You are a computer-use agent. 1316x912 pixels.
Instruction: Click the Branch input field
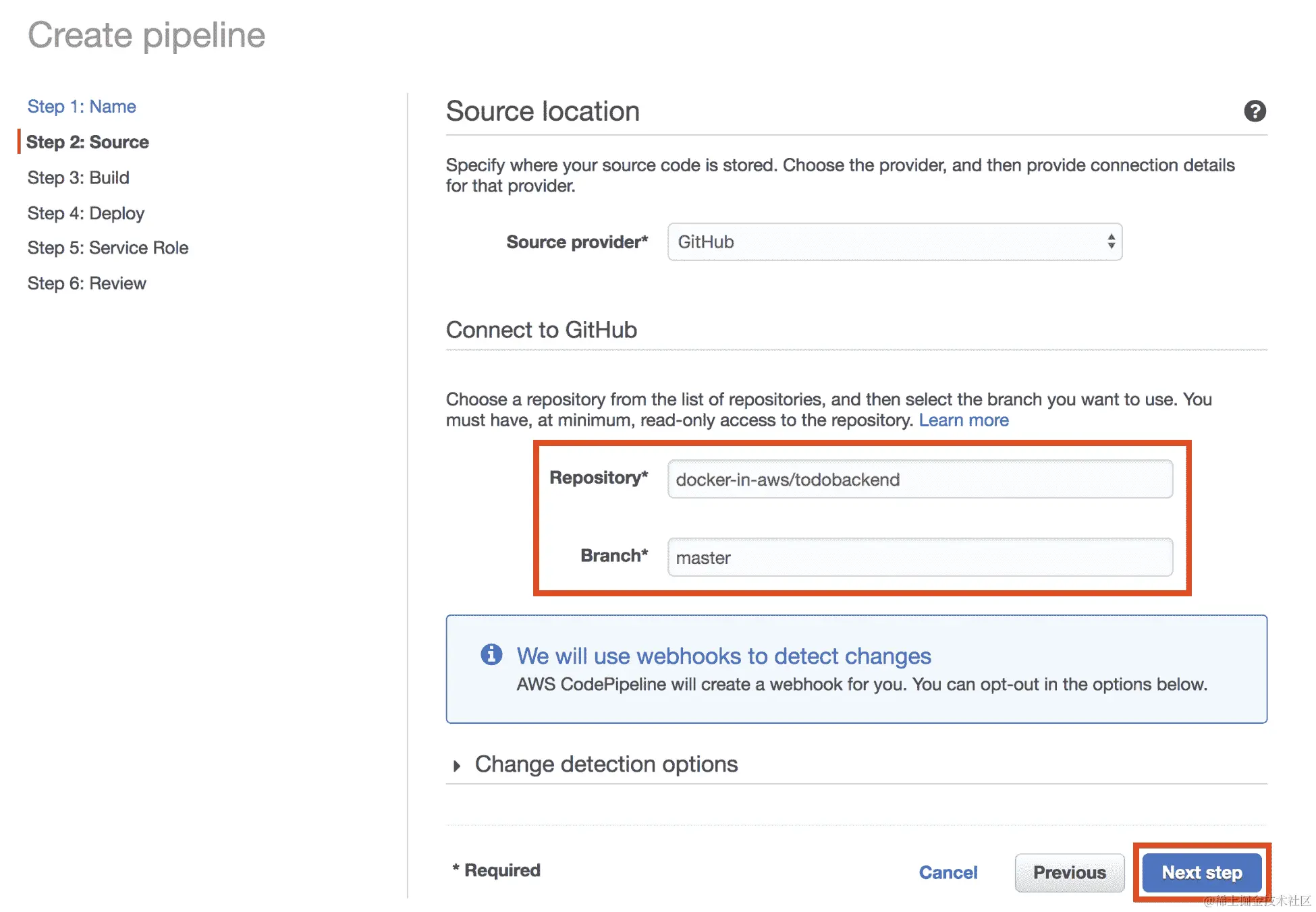pos(919,558)
